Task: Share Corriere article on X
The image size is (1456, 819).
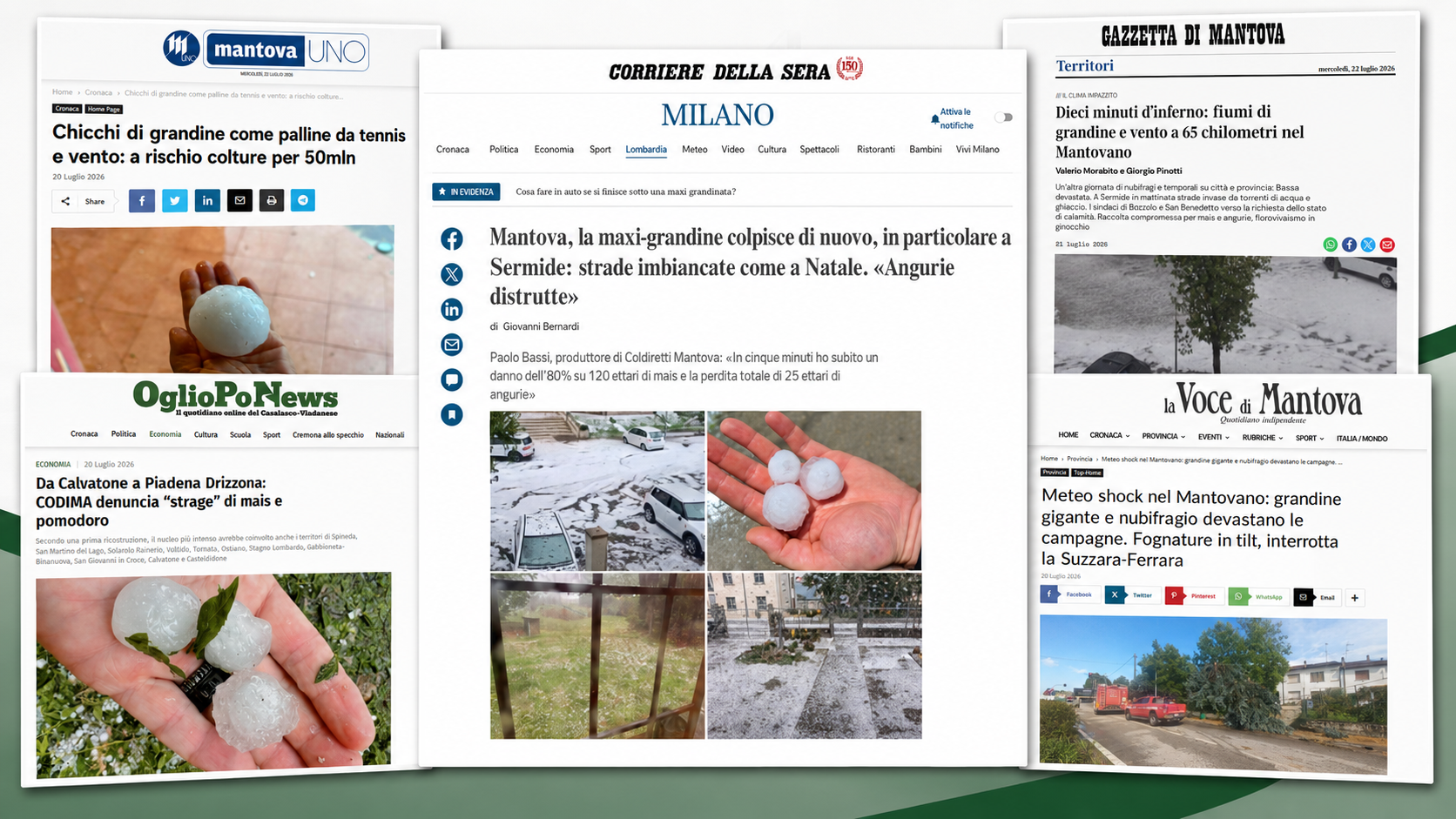Action: tap(451, 274)
